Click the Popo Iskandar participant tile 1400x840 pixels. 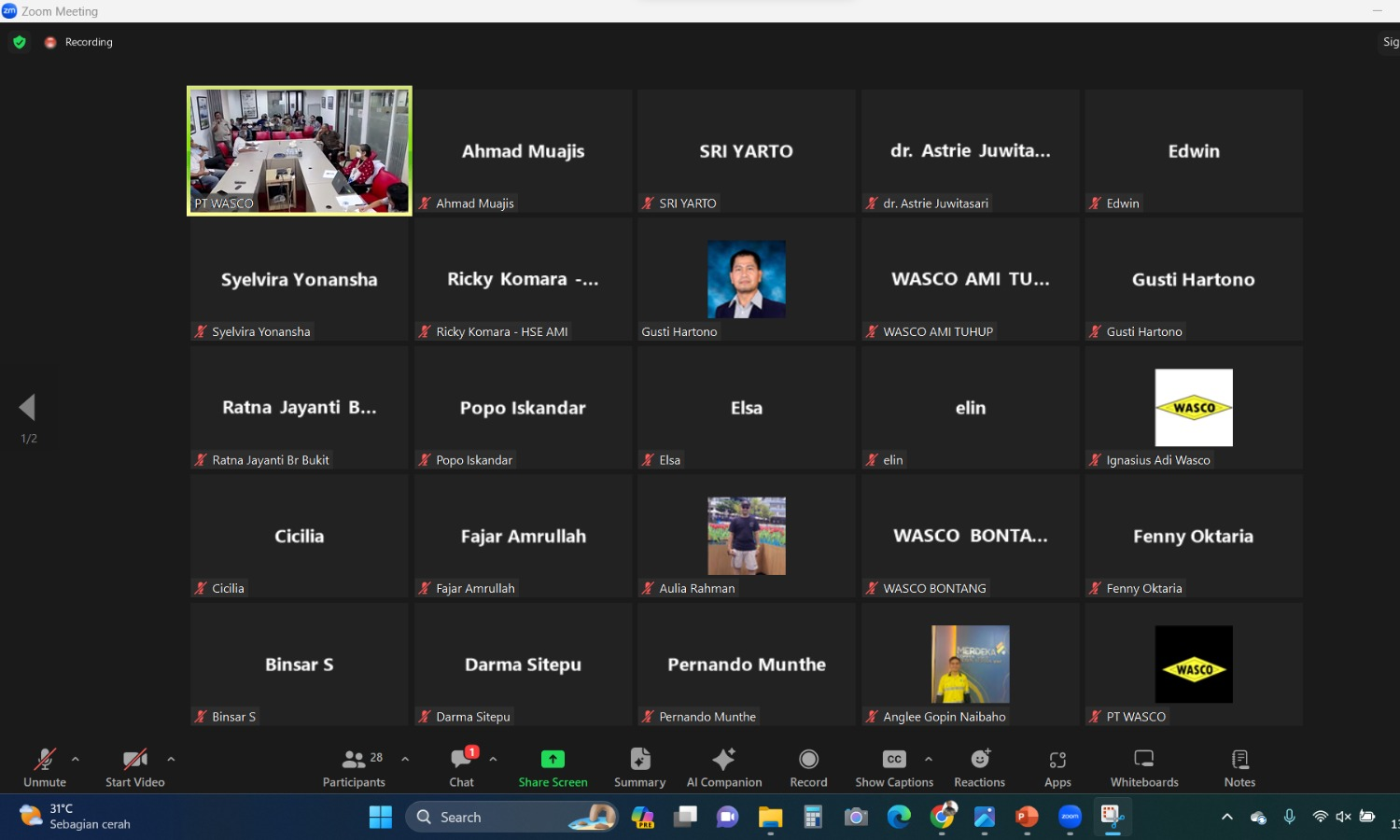pyautogui.click(x=524, y=408)
